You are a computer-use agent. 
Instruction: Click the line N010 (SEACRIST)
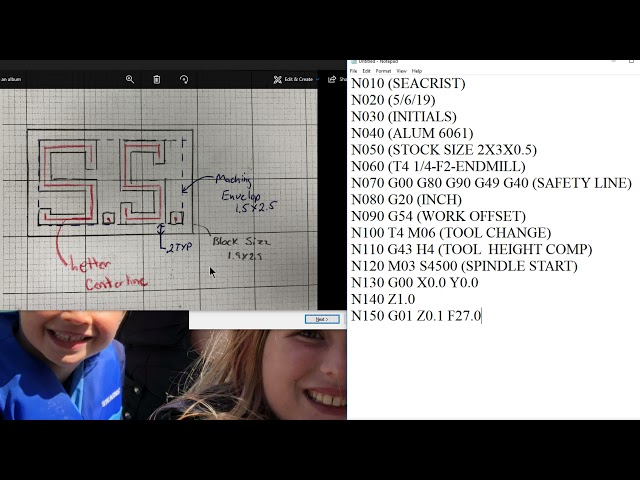point(408,83)
